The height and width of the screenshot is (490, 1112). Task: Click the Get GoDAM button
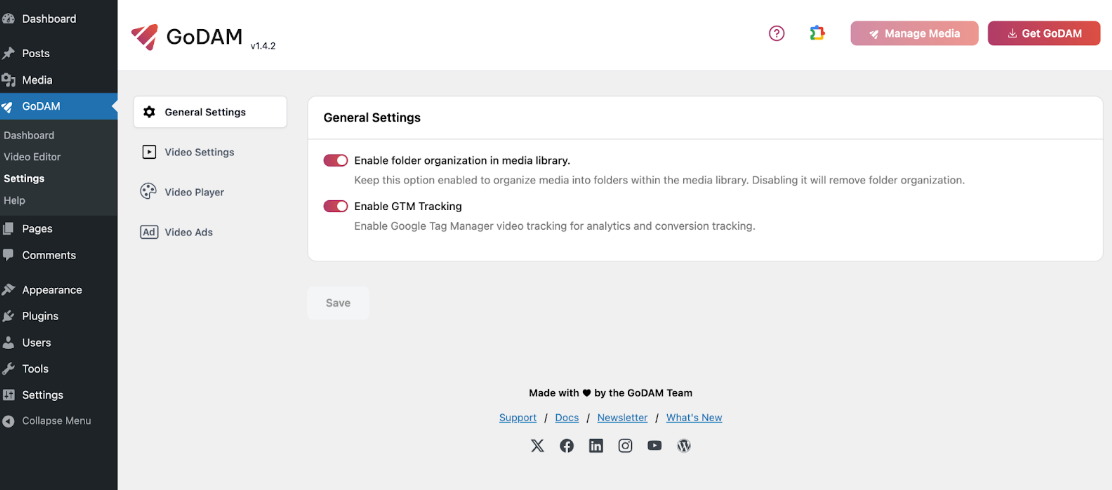[x=1043, y=33]
